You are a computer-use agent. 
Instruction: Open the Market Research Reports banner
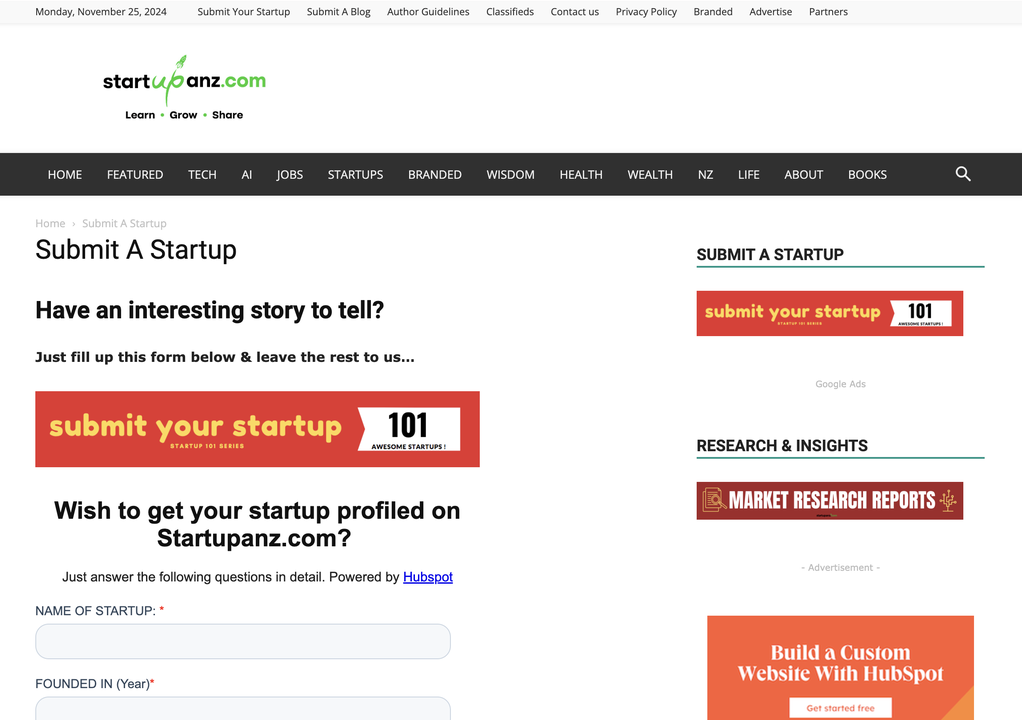point(829,500)
